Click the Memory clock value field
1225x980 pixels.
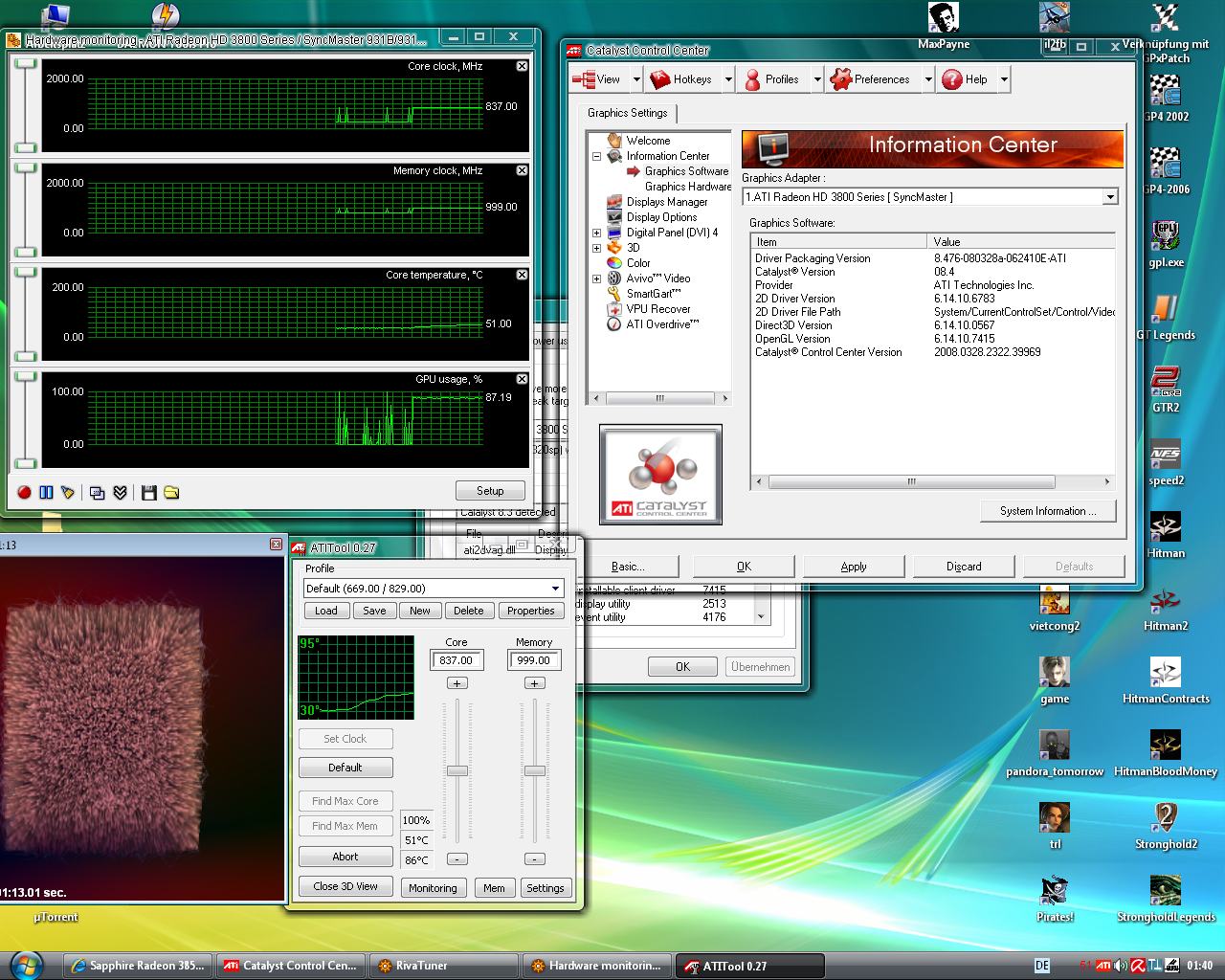point(533,660)
